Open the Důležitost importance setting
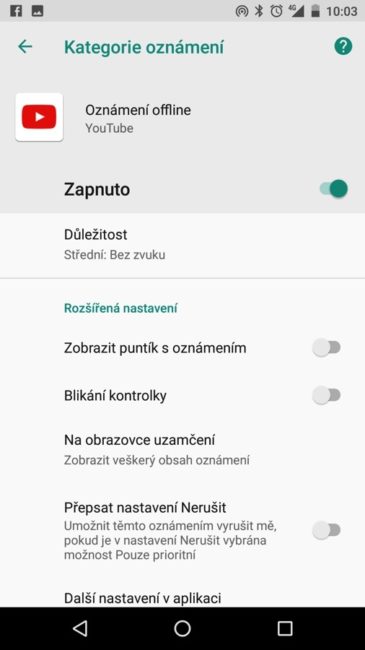The image size is (365, 650). [x=182, y=244]
